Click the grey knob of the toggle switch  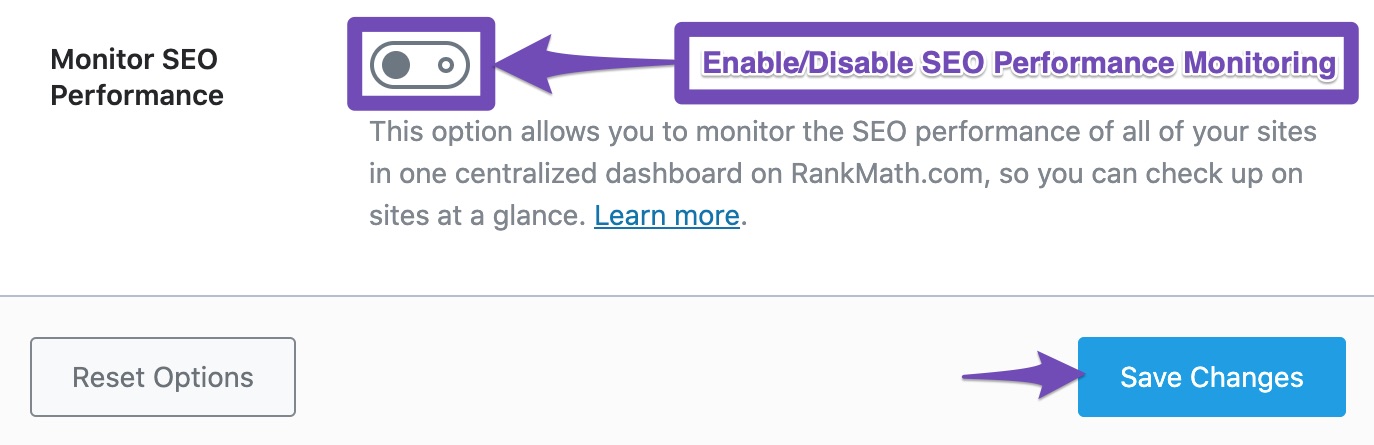click(397, 65)
